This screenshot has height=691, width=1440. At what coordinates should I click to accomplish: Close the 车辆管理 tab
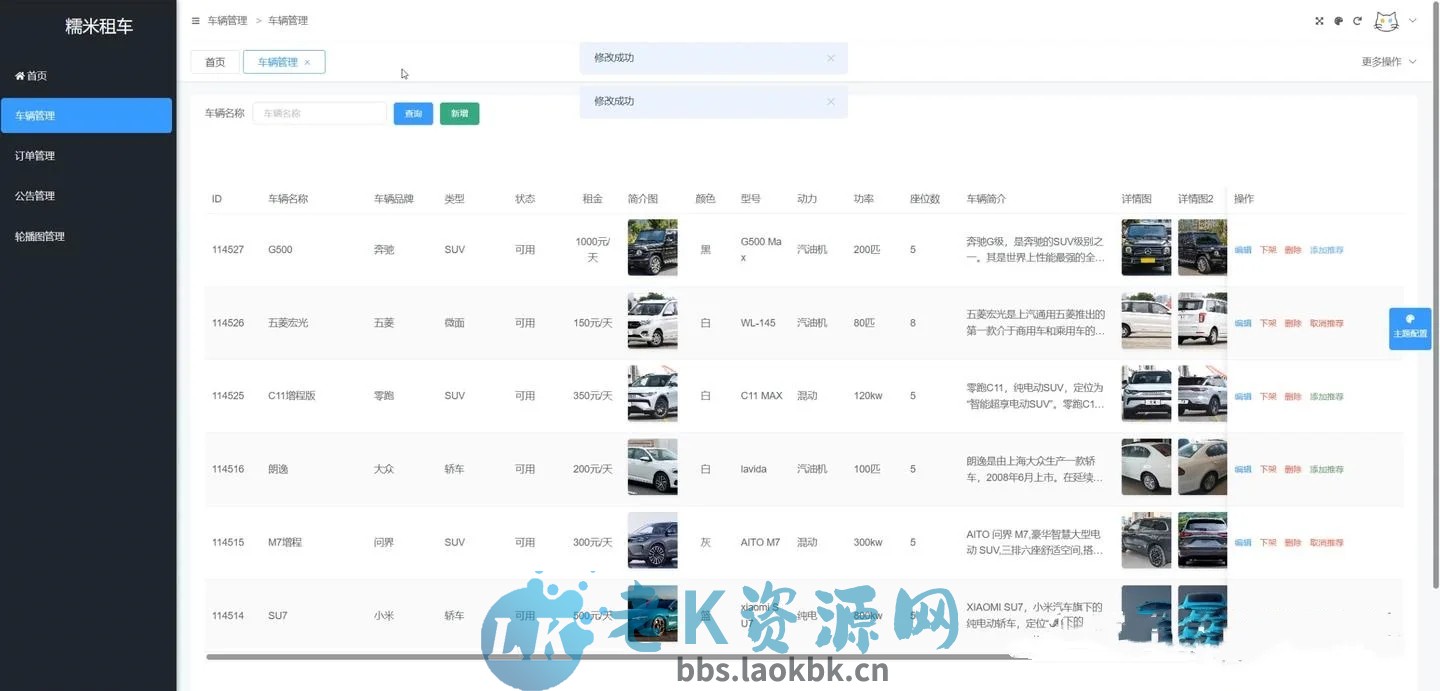(307, 62)
